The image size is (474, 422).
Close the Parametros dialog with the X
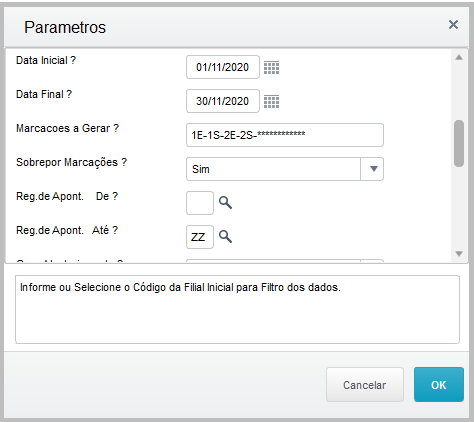(x=453, y=25)
